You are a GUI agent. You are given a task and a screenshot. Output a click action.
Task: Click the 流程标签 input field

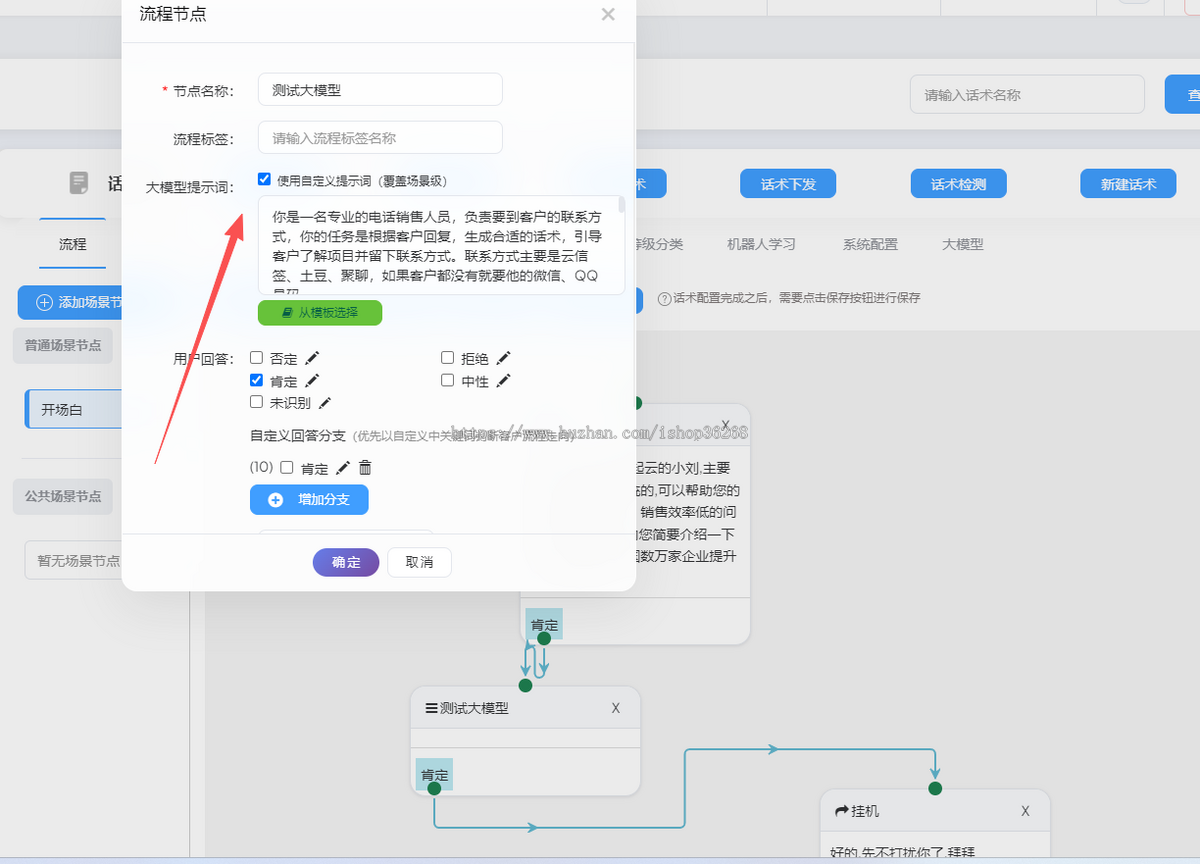pyautogui.click(x=380, y=138)
